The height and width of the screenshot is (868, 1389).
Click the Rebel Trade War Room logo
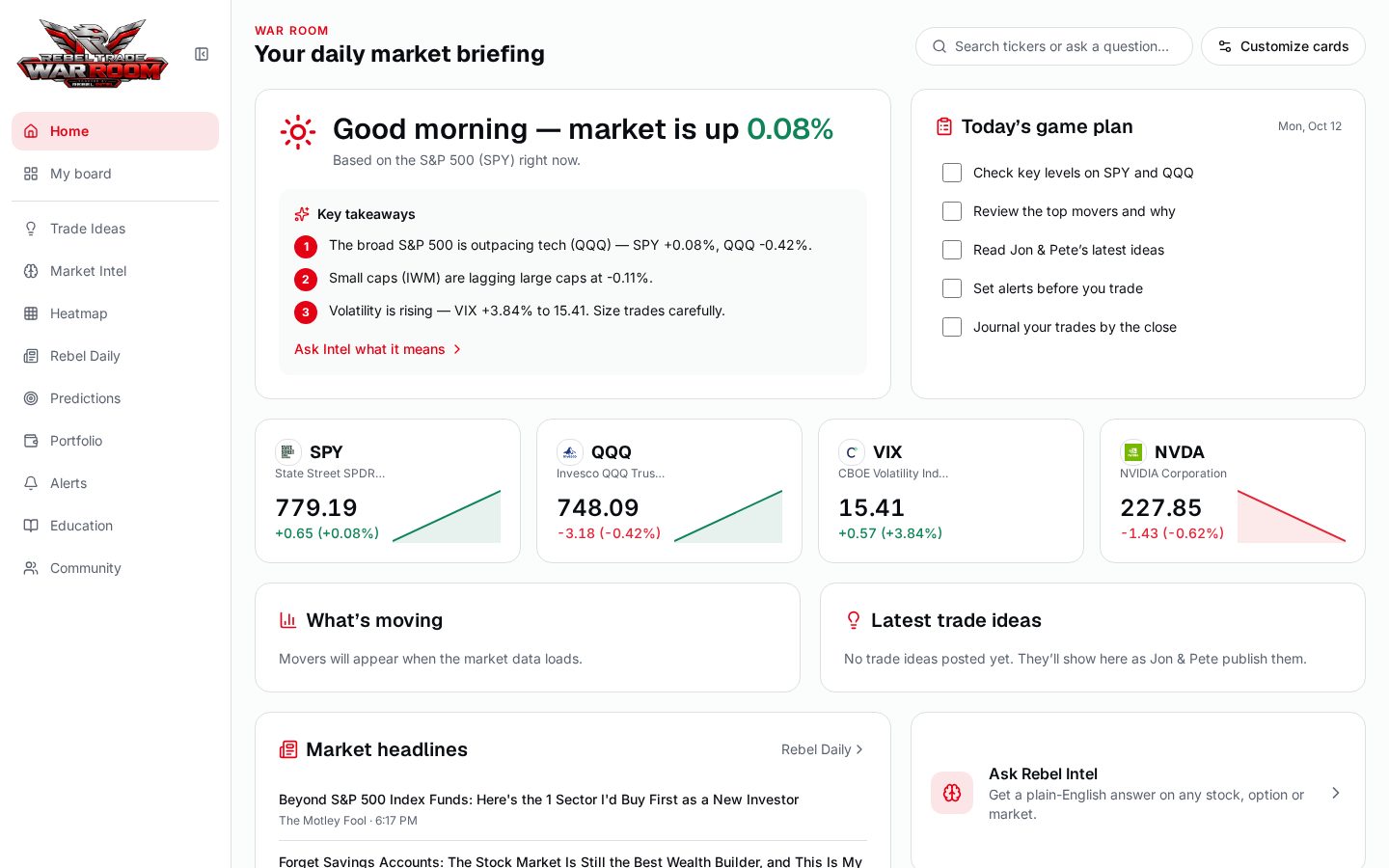(93, 54)
